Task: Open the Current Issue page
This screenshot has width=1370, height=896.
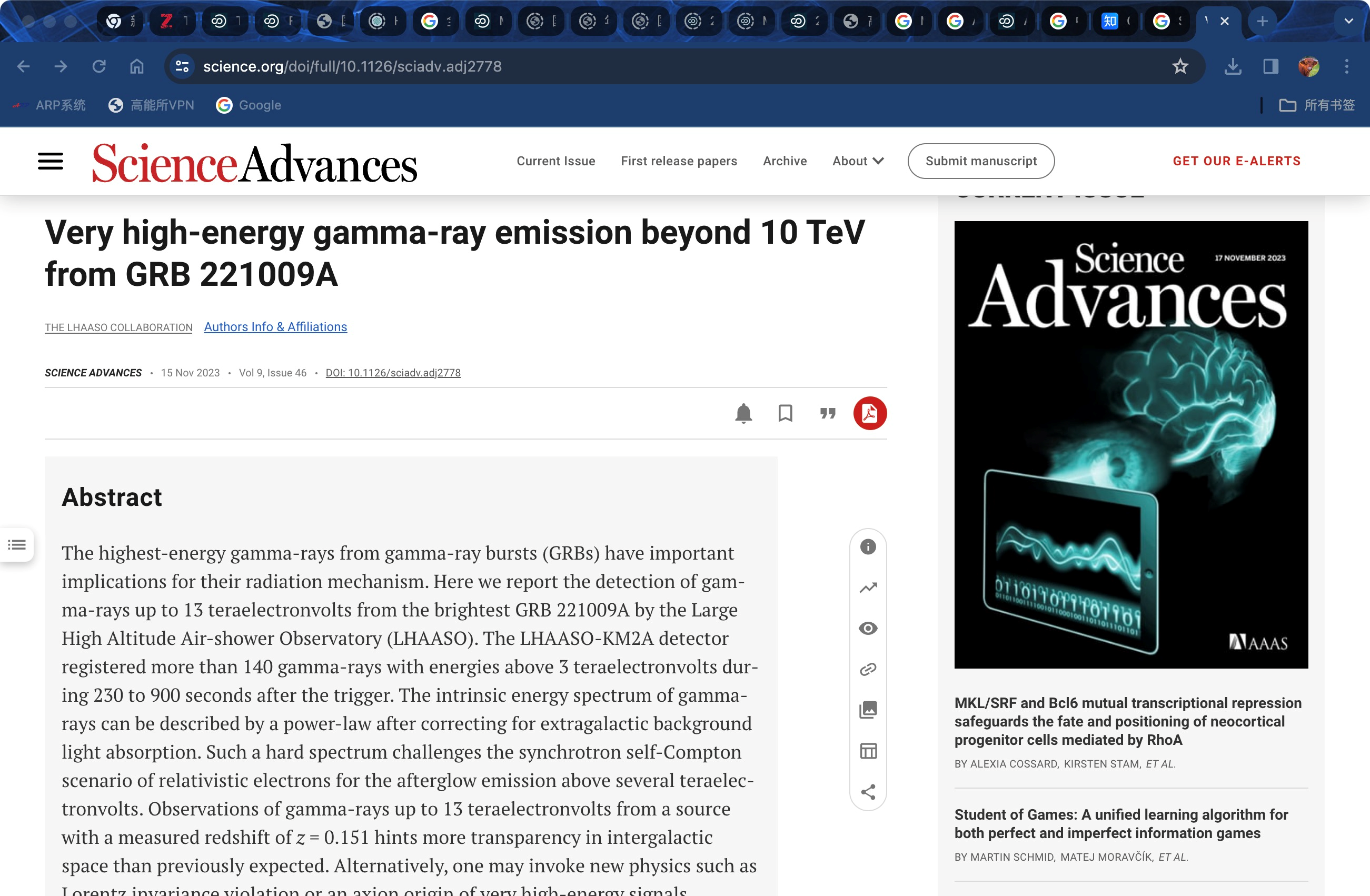Action: pyautogui.click(x=555, y=161)
